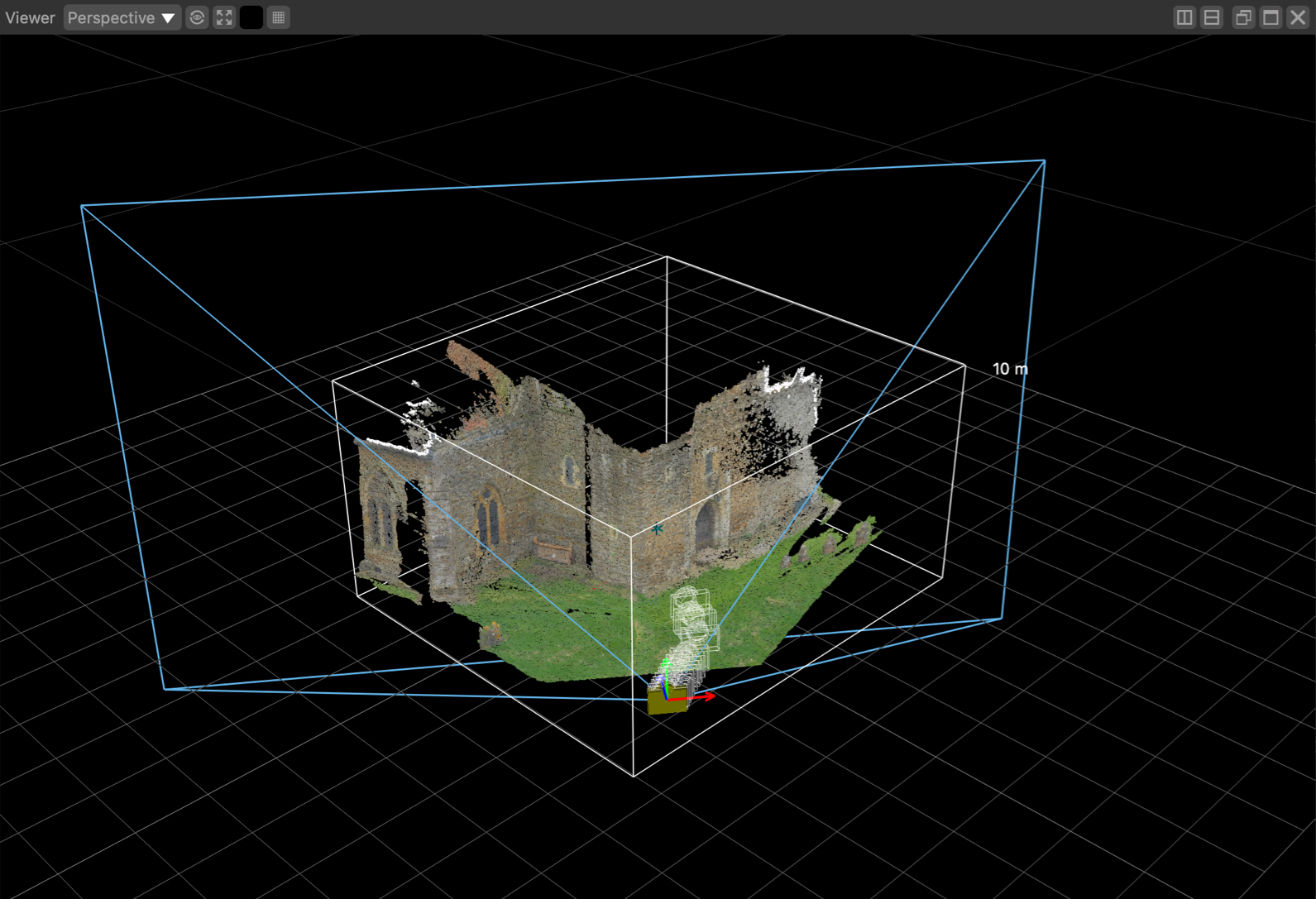Split the viewer horizontally into rows
The image size is (1316, 899).
(1212, 17)
